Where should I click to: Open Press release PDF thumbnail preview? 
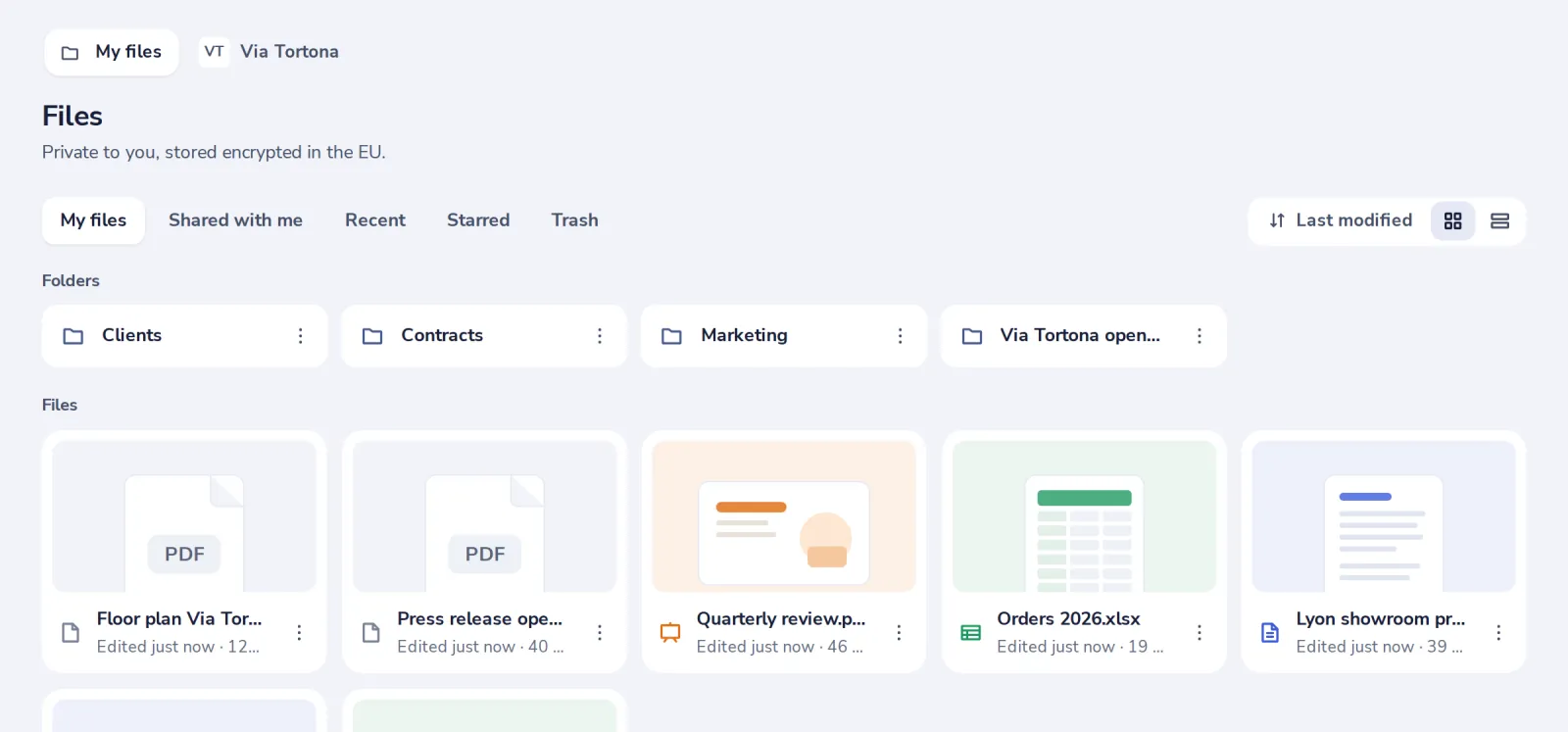pos(484,516)
